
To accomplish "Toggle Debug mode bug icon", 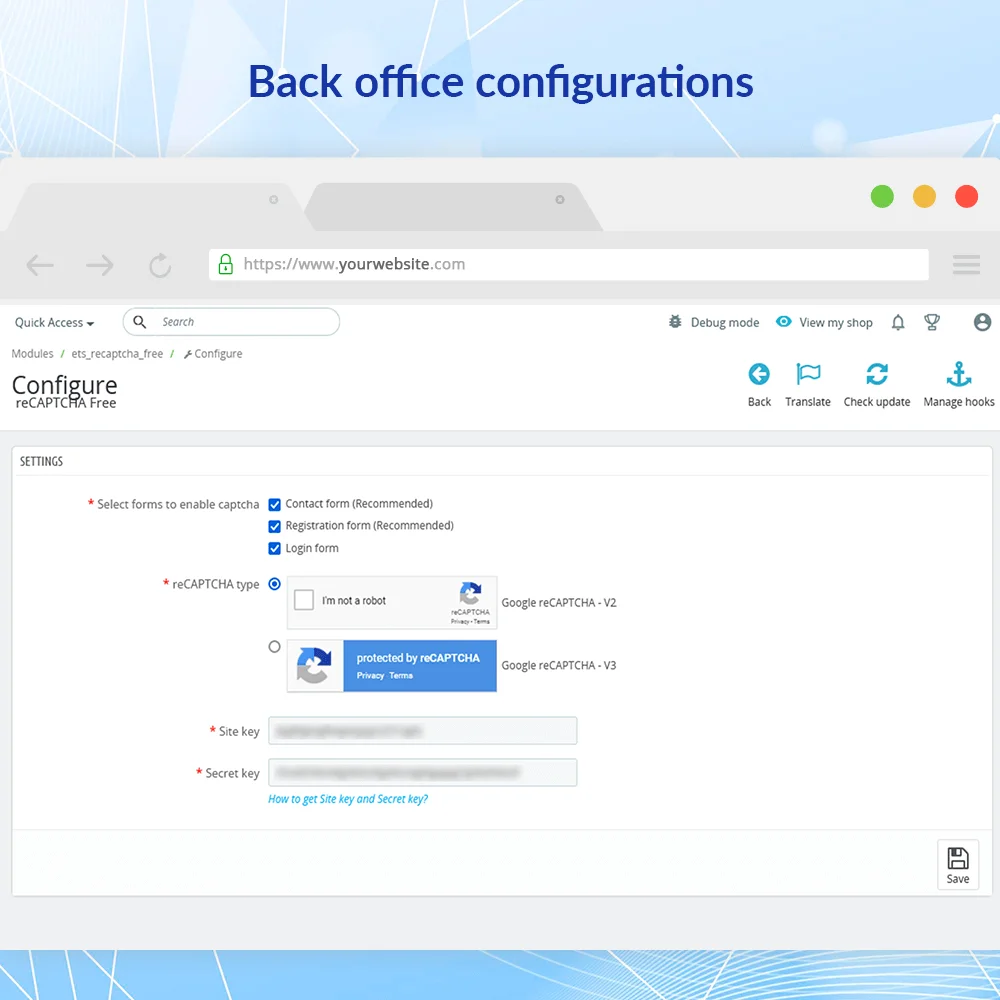I will [x=676, y=322].
